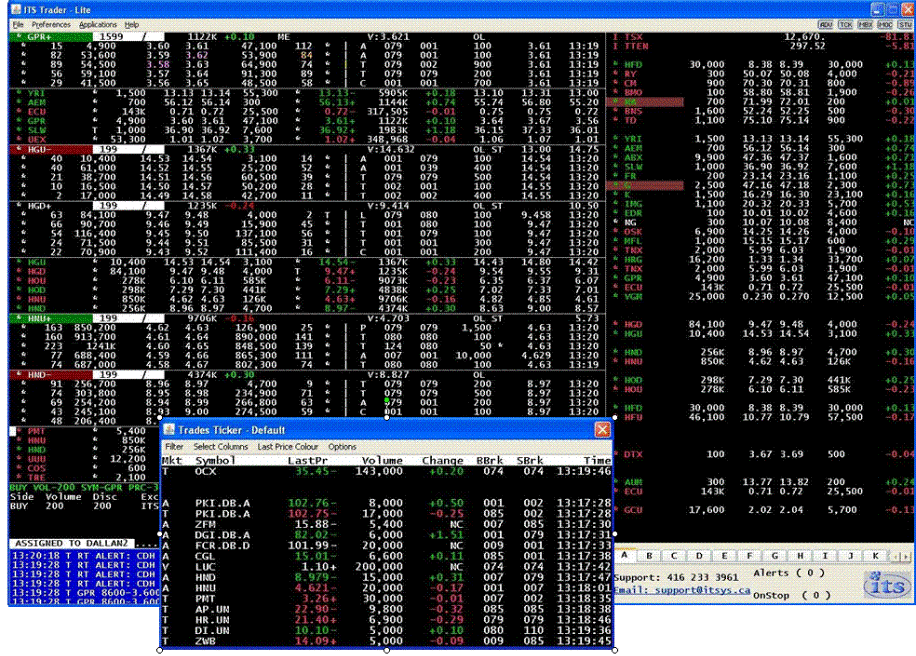Viewport: 916px width, 656px height.
Task: Open Last Price Colour menu
Action: pyautogui.click(x=287, y=446)
